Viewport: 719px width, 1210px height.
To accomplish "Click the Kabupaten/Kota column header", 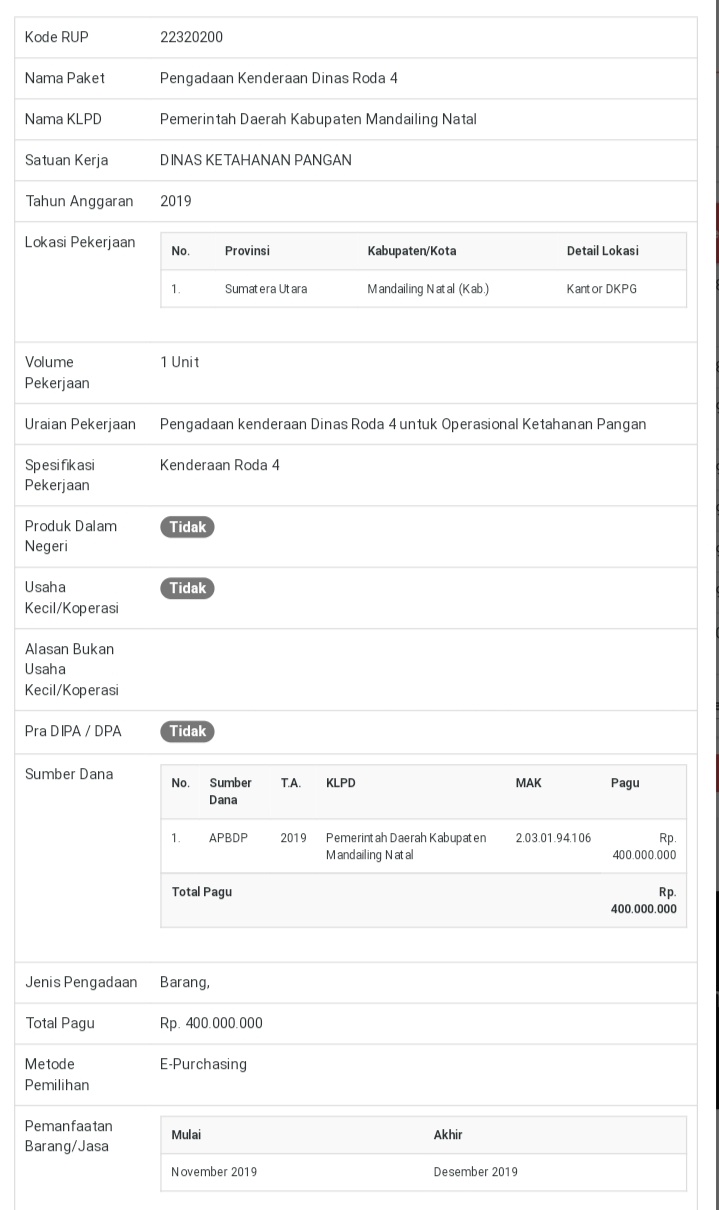I will (412, 251).
